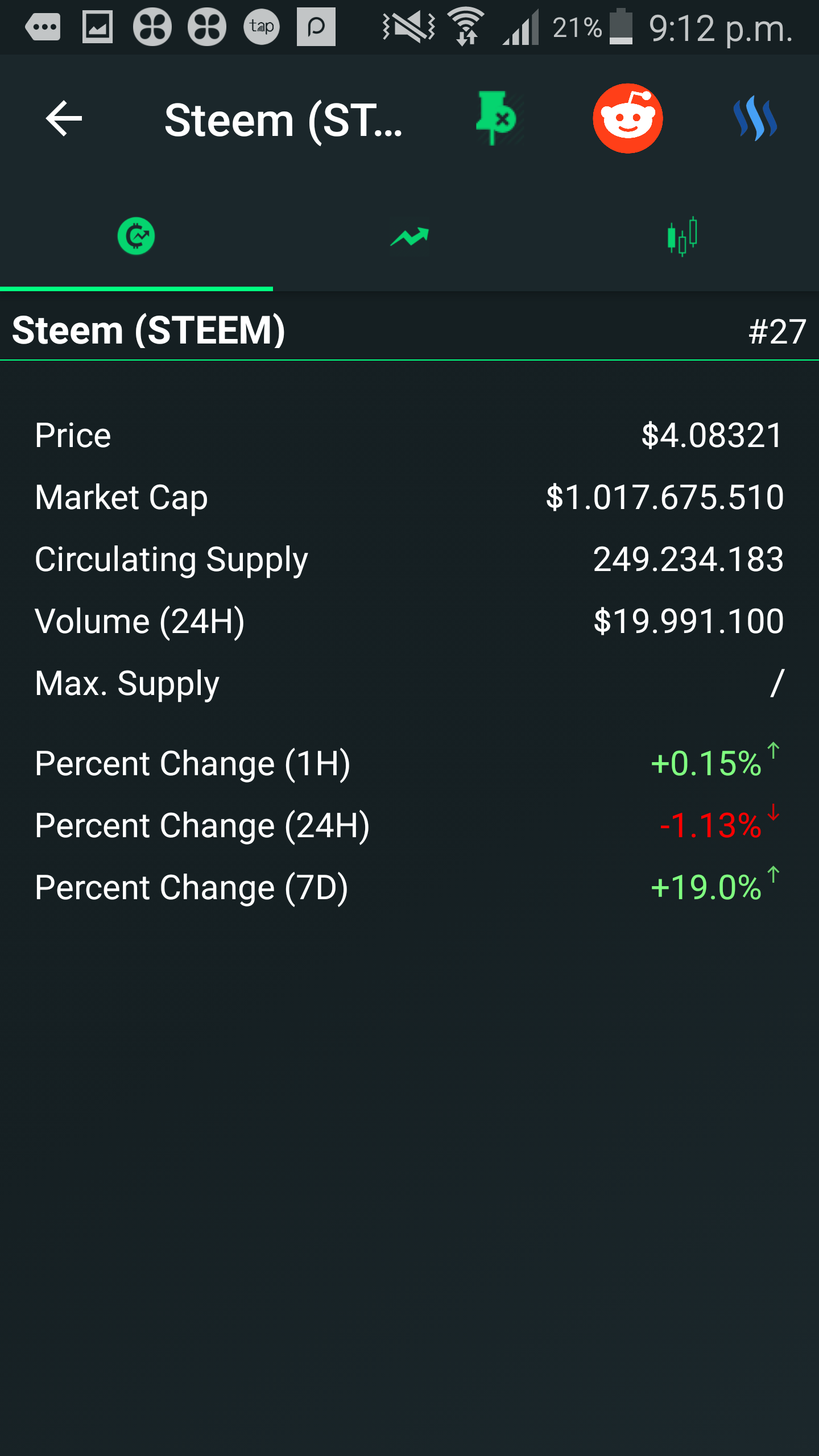Tap the Volume (24H) value

[x=688, y=621]
